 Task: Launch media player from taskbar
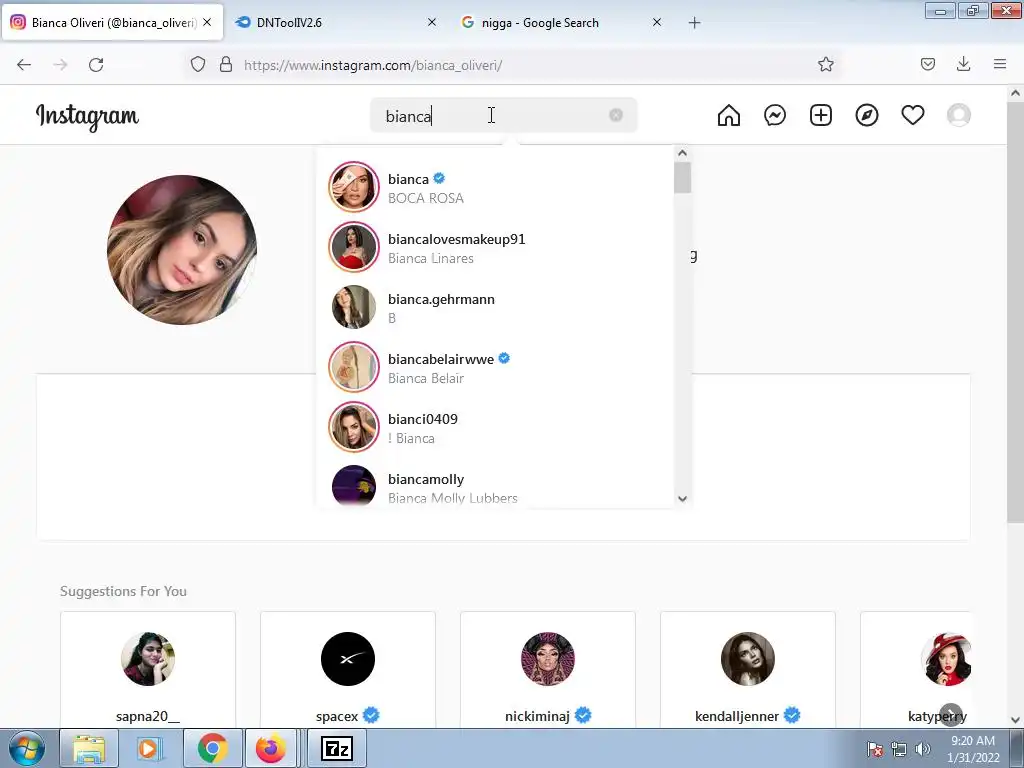[148, 748]
